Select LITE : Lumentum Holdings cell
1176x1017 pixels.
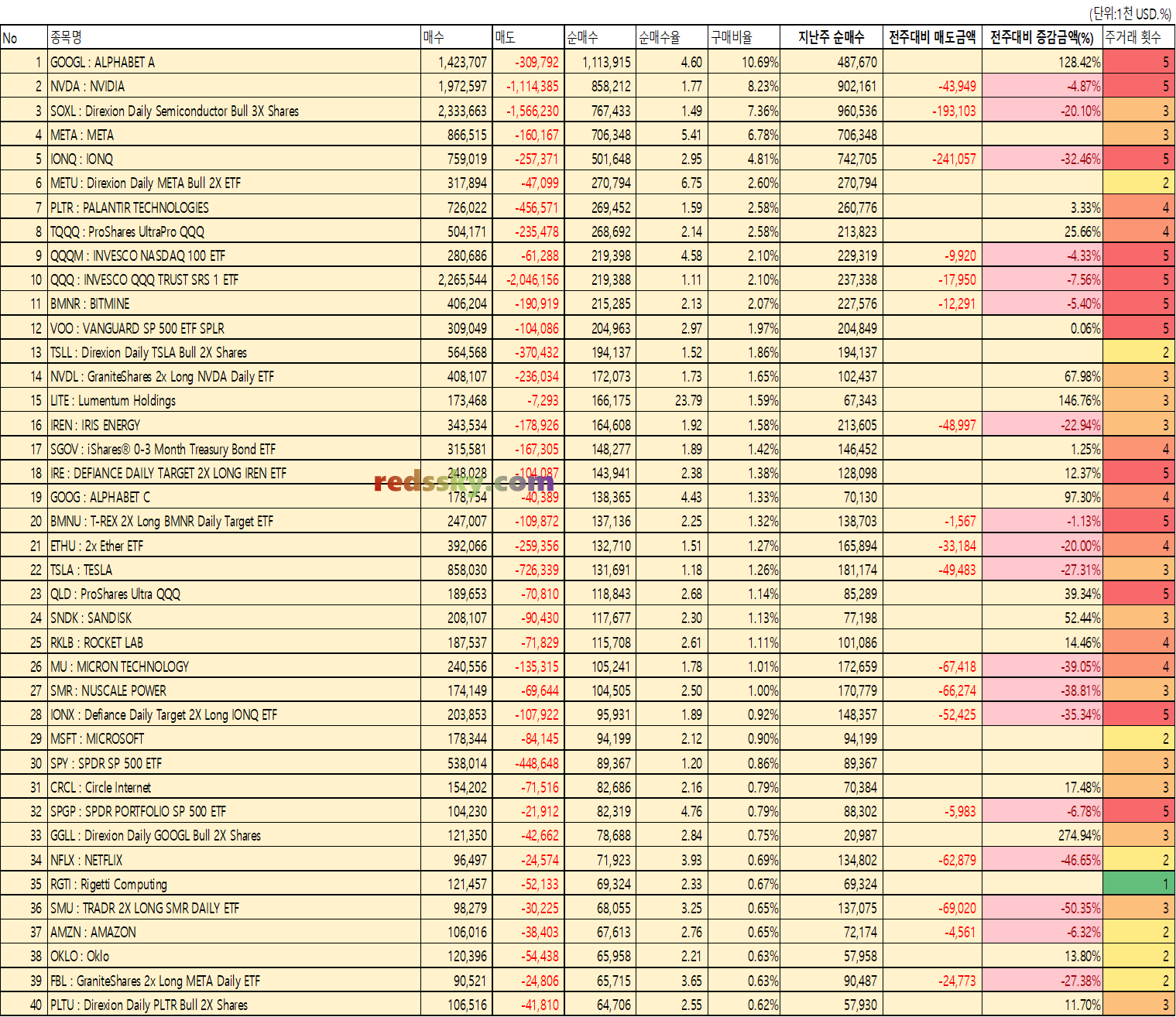[x=234, y=400]
